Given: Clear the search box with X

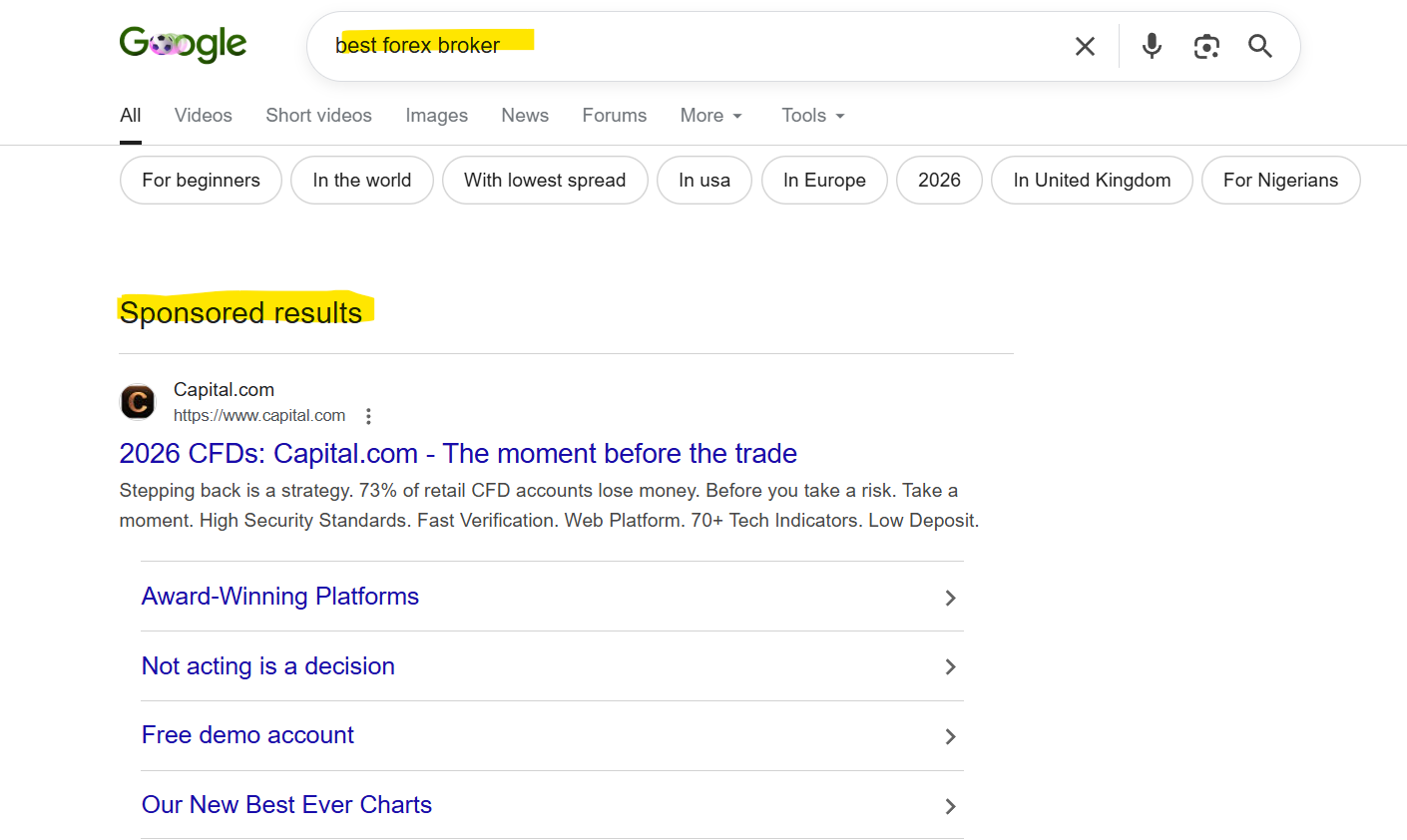Looking at the screenshot, I should pyautogui.click(x=1085, y=46).
